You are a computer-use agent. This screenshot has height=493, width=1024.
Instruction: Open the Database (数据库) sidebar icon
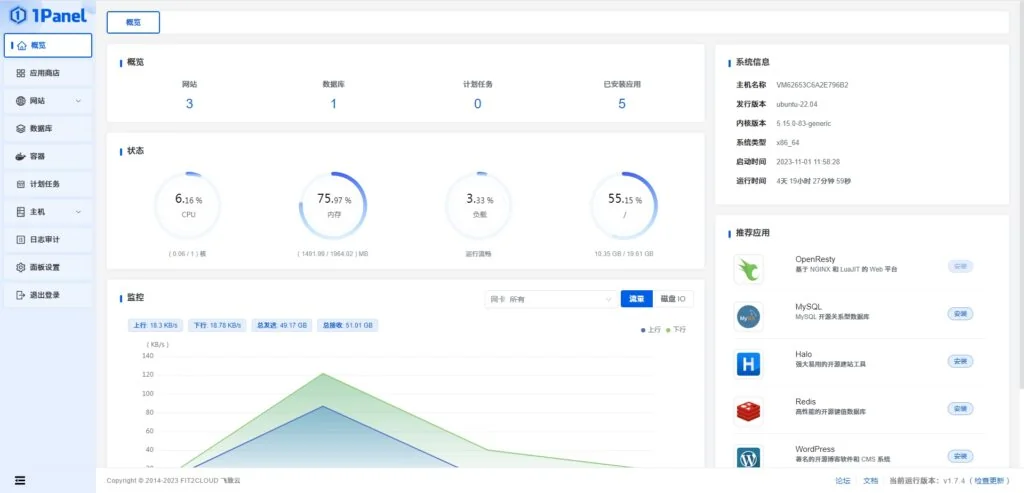click(x=21, y=129)
